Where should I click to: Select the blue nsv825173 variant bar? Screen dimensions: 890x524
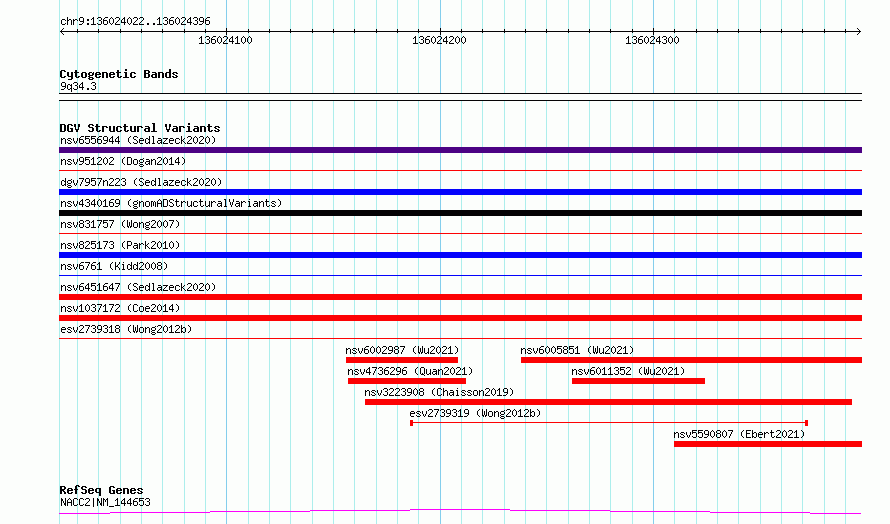coord(460,255)
